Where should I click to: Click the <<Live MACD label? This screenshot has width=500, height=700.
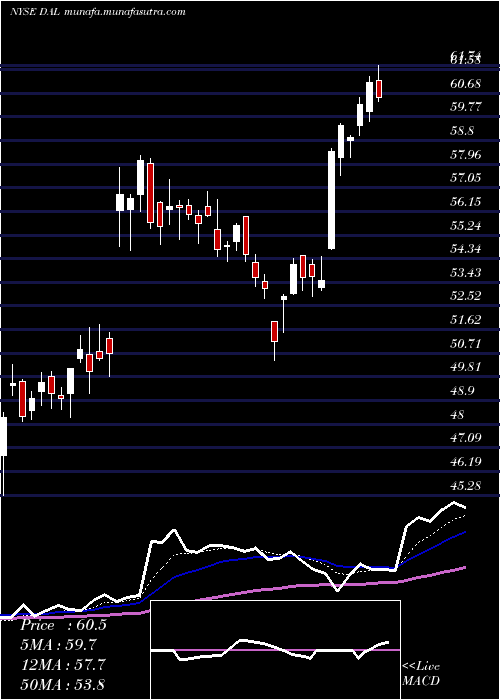pos(421,674)
